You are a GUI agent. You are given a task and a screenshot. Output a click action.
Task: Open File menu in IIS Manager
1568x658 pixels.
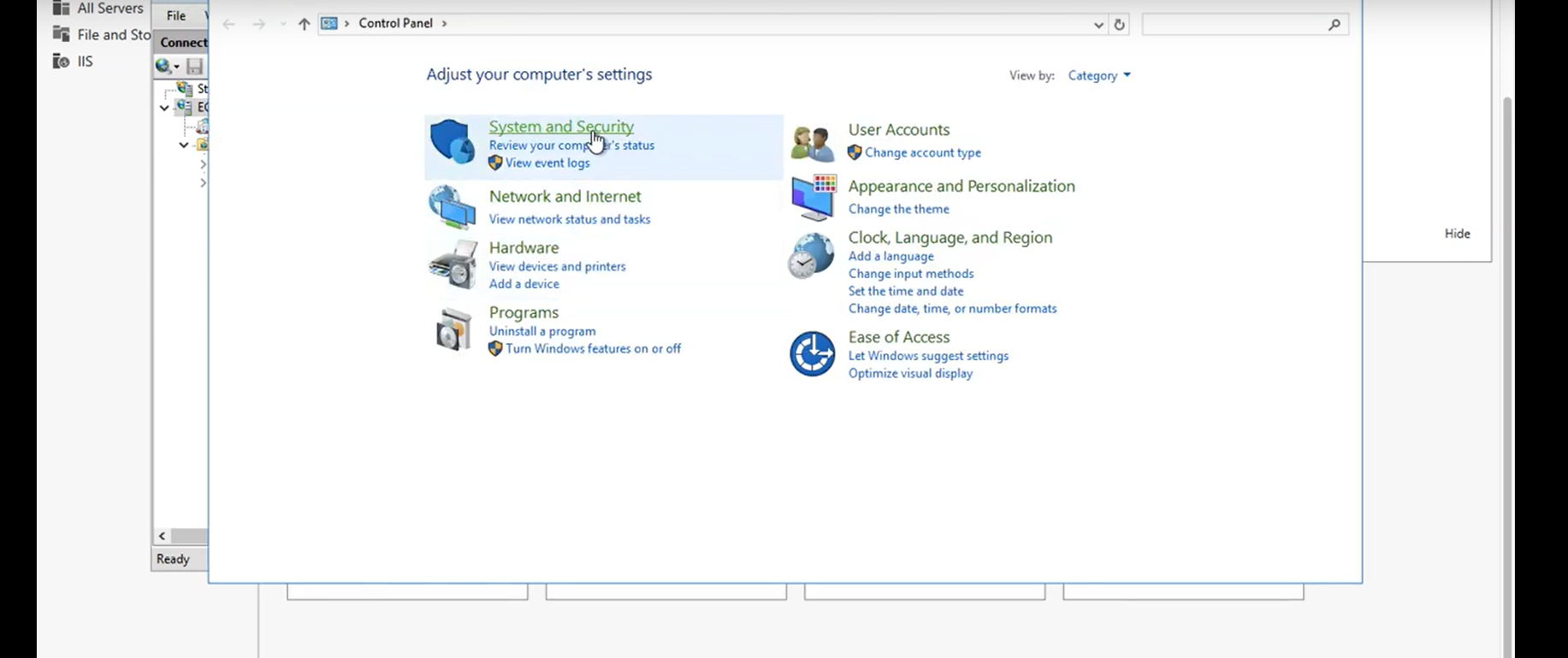176,15
